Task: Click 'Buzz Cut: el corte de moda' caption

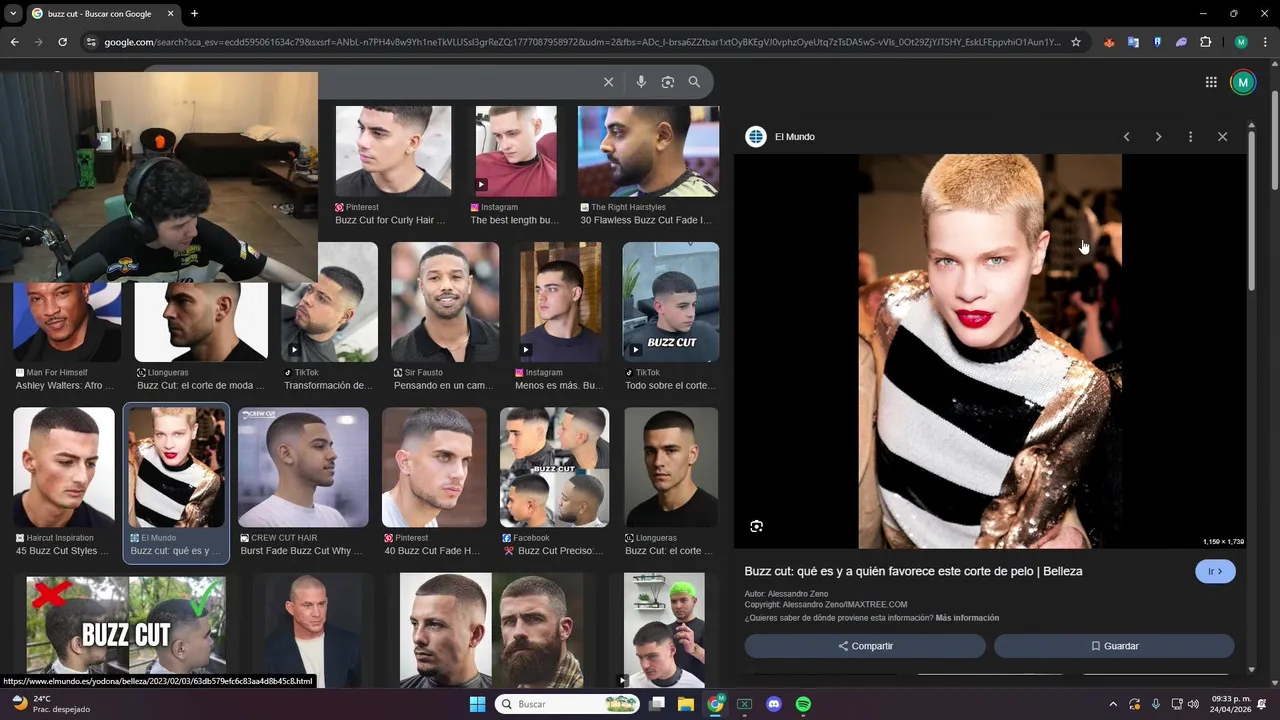Action: (x=201, y=386)
